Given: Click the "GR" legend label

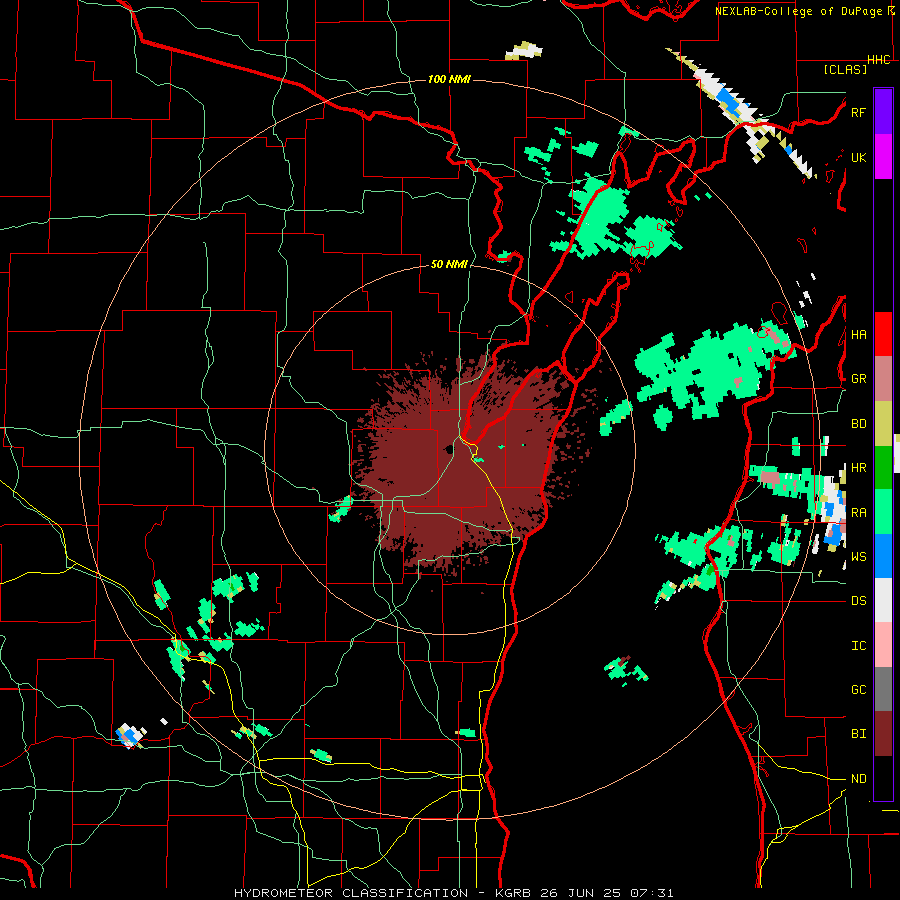Looking at the screenshot, I should pos(858,379).
